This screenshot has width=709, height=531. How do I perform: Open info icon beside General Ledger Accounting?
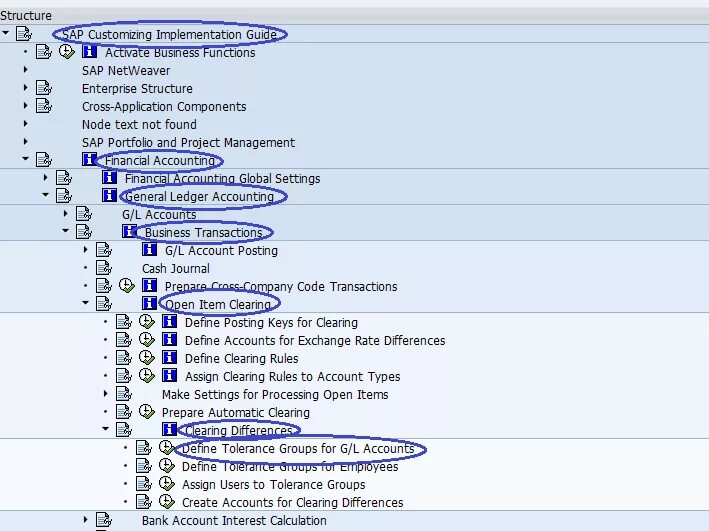tap(109, 195)
